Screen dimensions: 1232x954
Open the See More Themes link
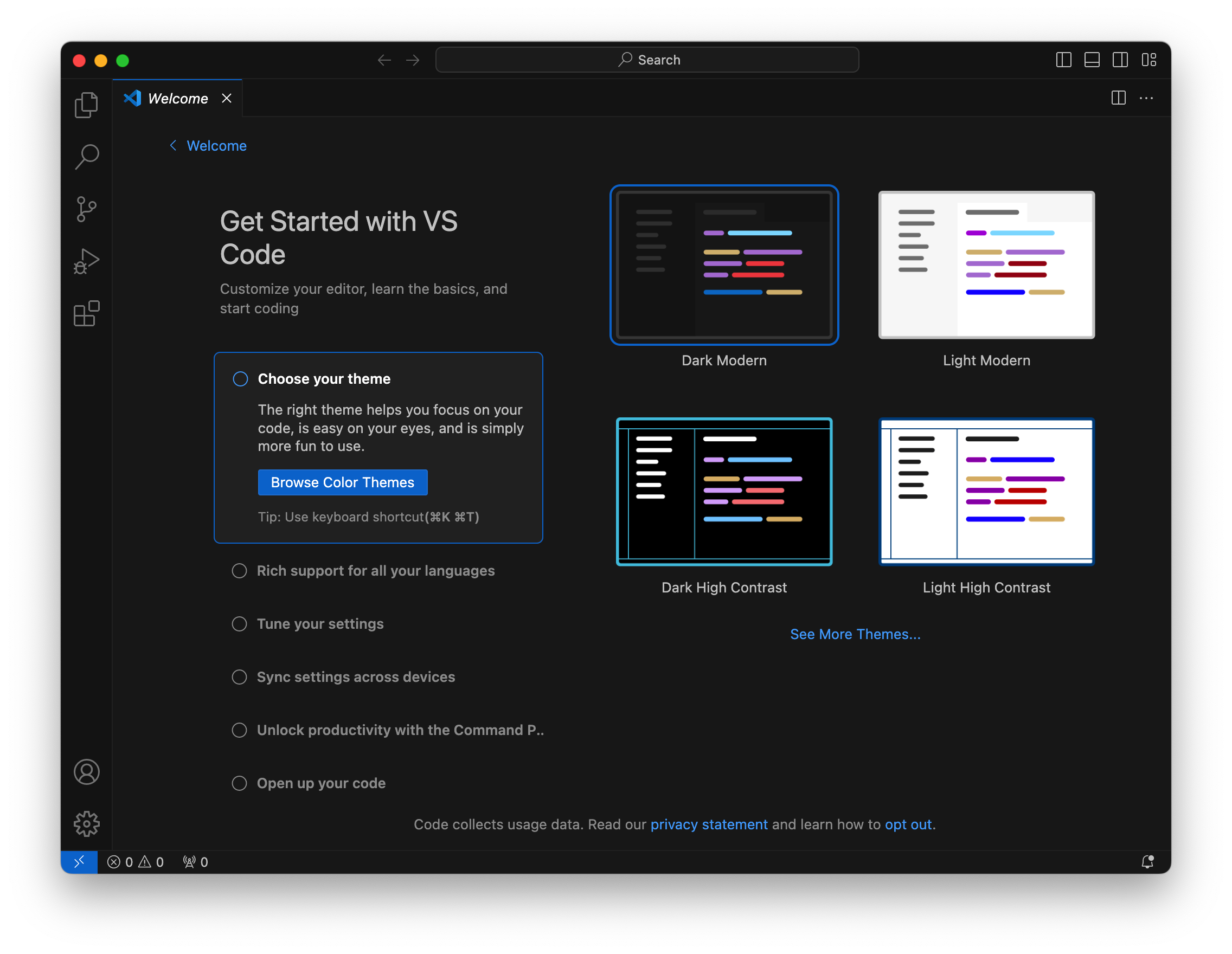click(855, 634)
